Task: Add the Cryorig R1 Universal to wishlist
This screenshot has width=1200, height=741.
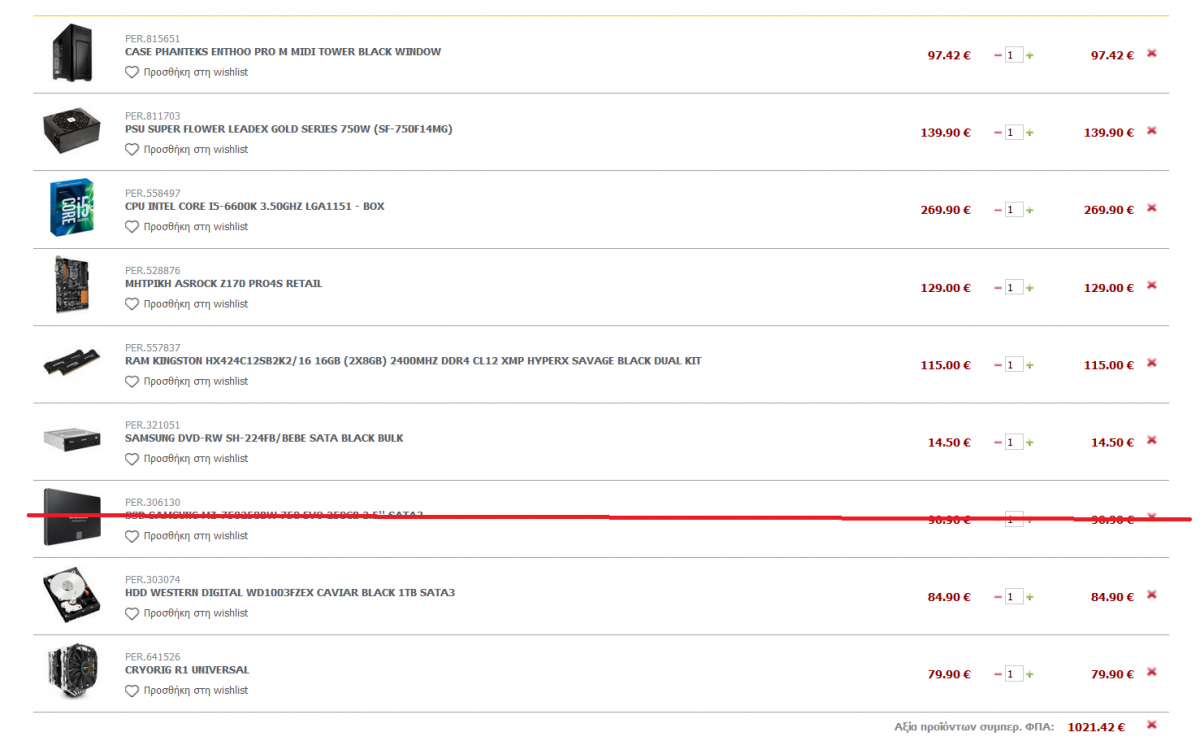Action: point(187,690)
